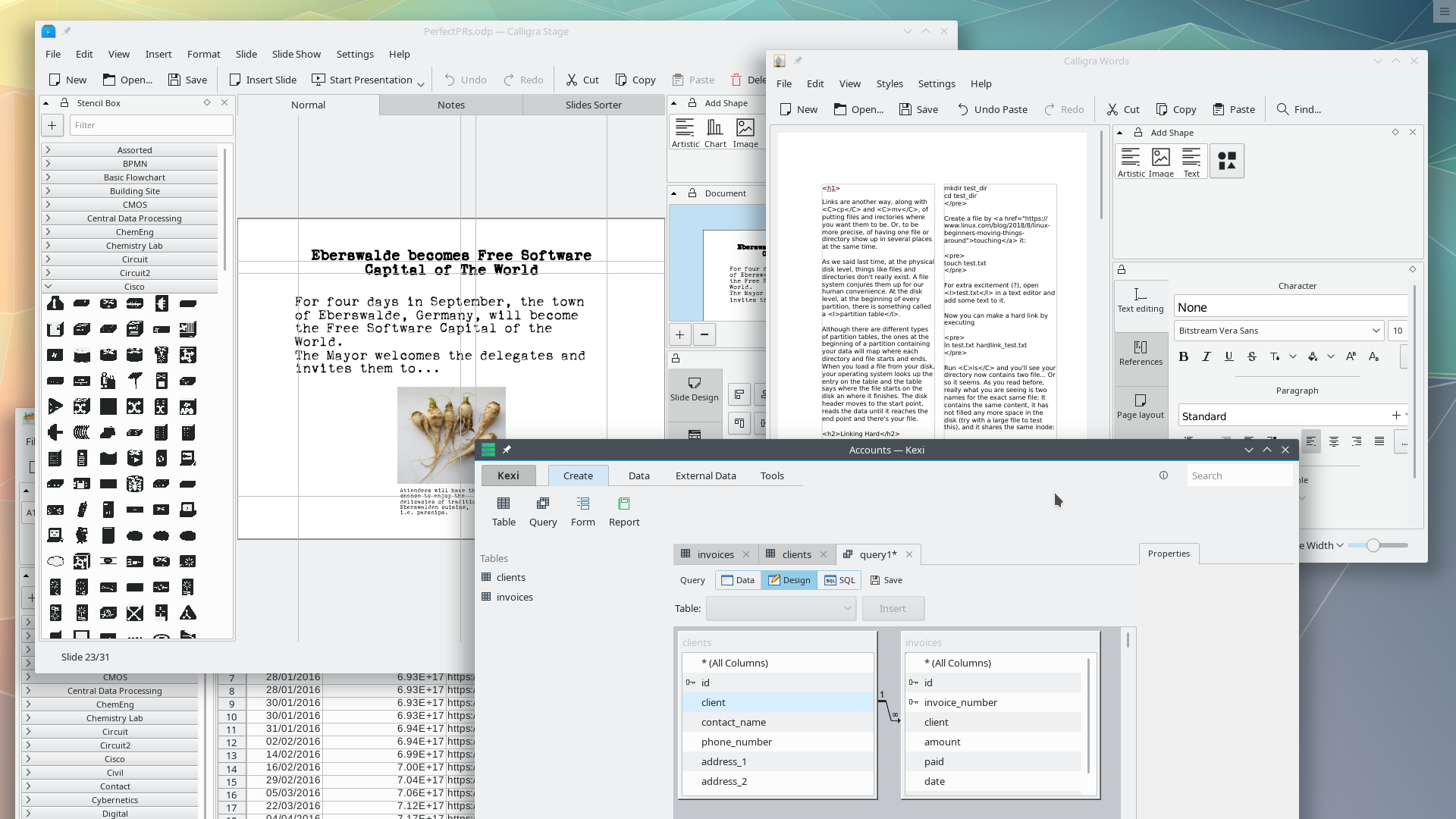The height and width of the screenshot is (819, 1456).
Task: Select left paragraph alignment in Words
Action: 1311,441
